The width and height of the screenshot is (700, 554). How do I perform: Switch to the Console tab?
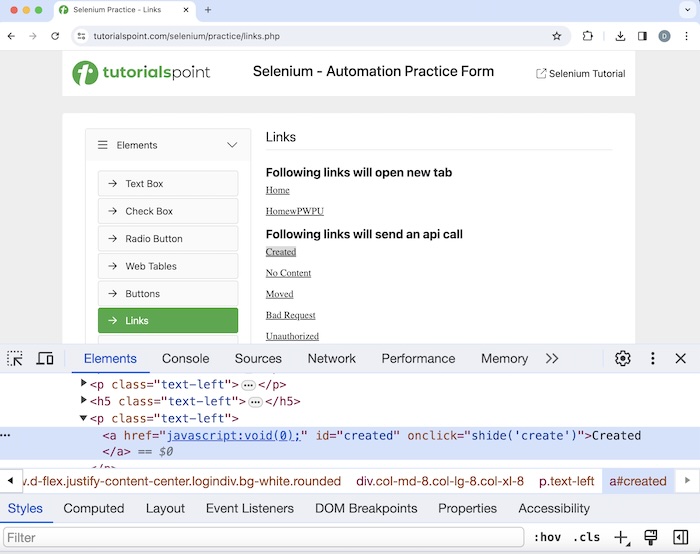pos(185,358)
